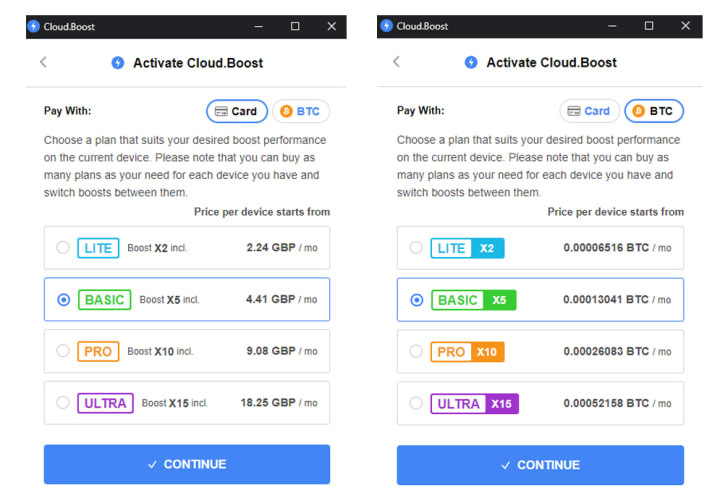Click price text 9.08 GBP / mo
The height and width of the screenshot is (498, 720).
282,351
